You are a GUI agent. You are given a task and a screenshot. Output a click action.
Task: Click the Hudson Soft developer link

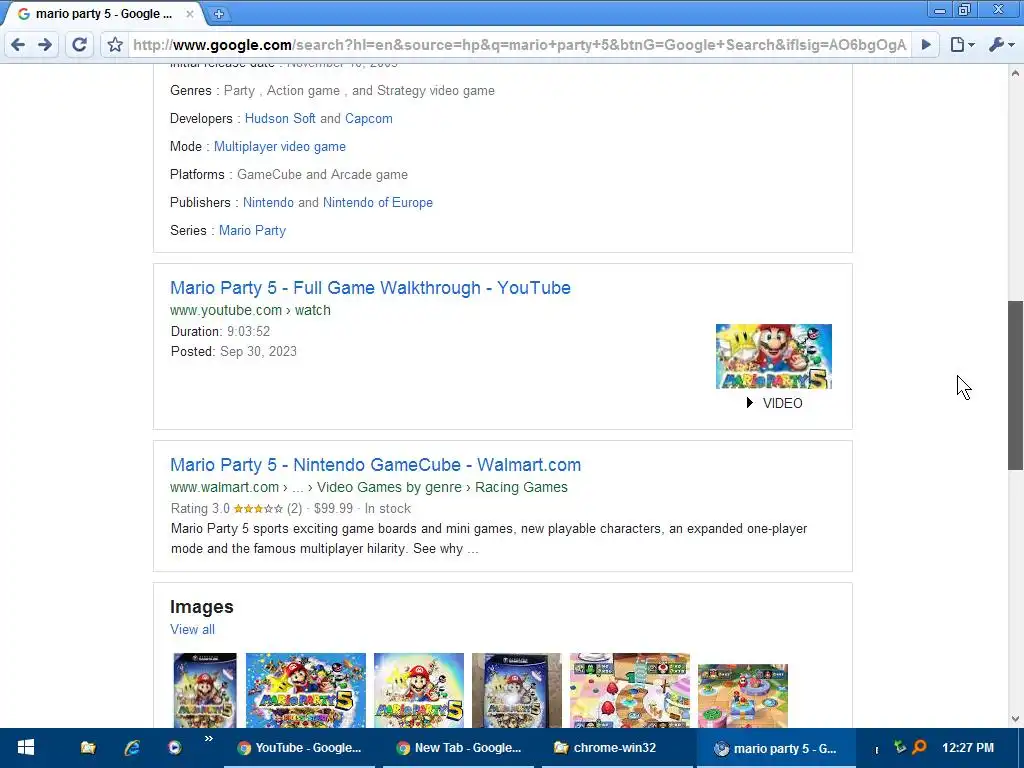tap(280, 119)
